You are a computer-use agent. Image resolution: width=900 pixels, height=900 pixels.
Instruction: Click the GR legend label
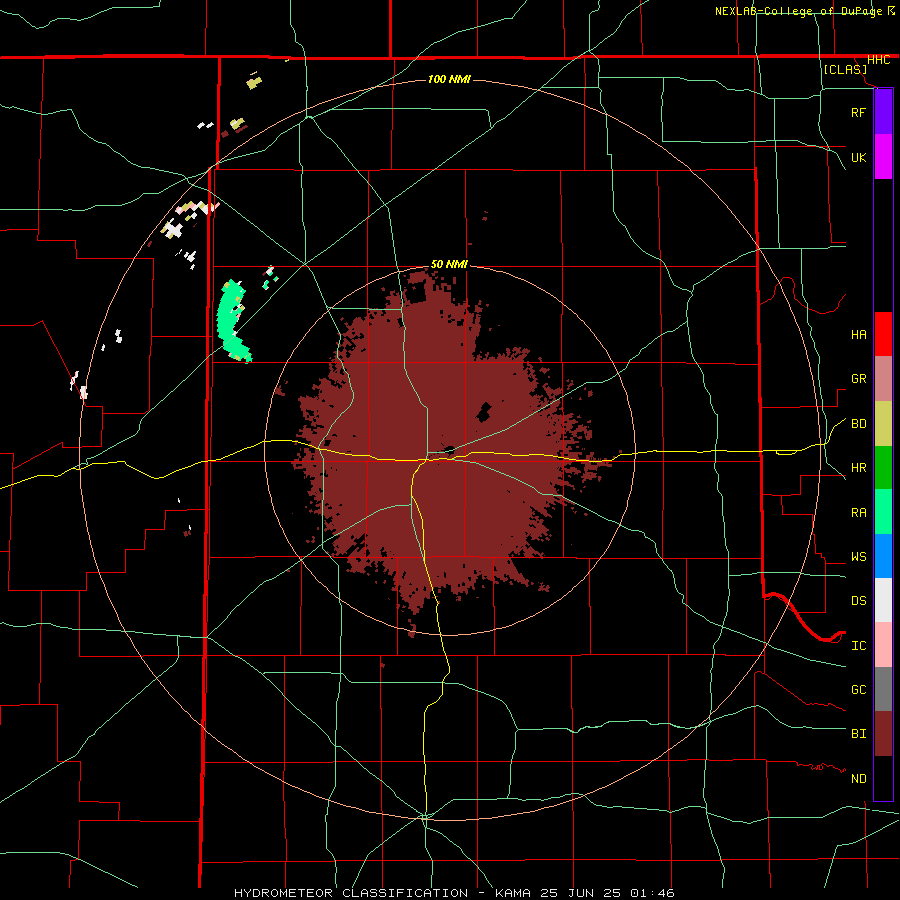click(858, 378)
